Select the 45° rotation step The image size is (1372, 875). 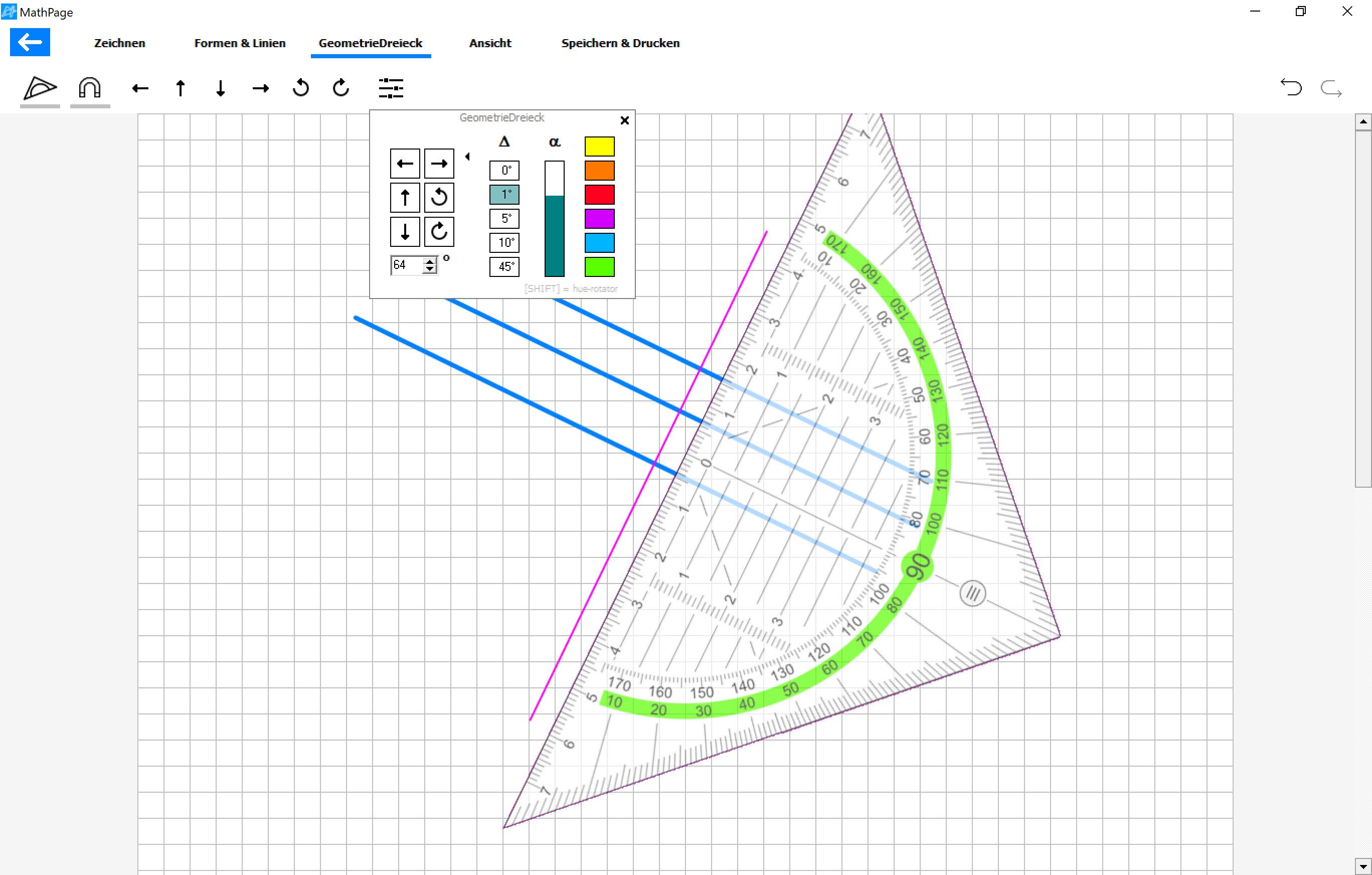coord(504,266)
